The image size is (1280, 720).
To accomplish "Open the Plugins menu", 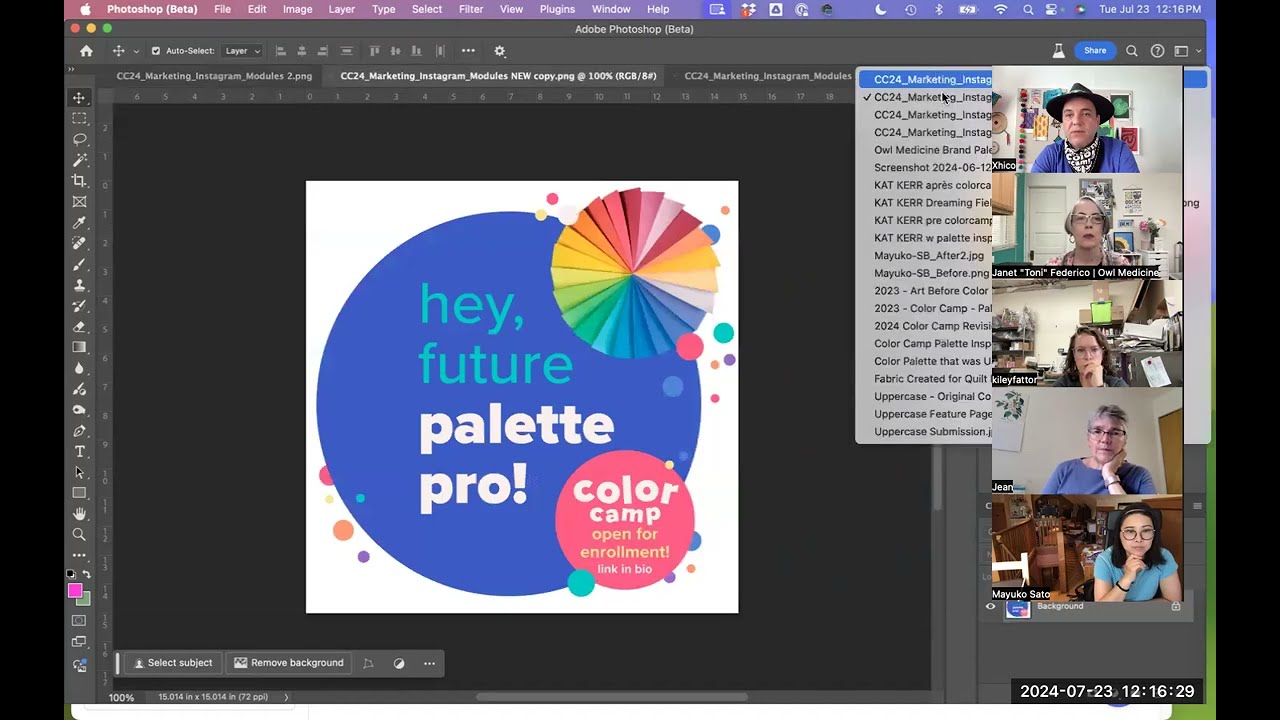I will click(x=557, y=9).
